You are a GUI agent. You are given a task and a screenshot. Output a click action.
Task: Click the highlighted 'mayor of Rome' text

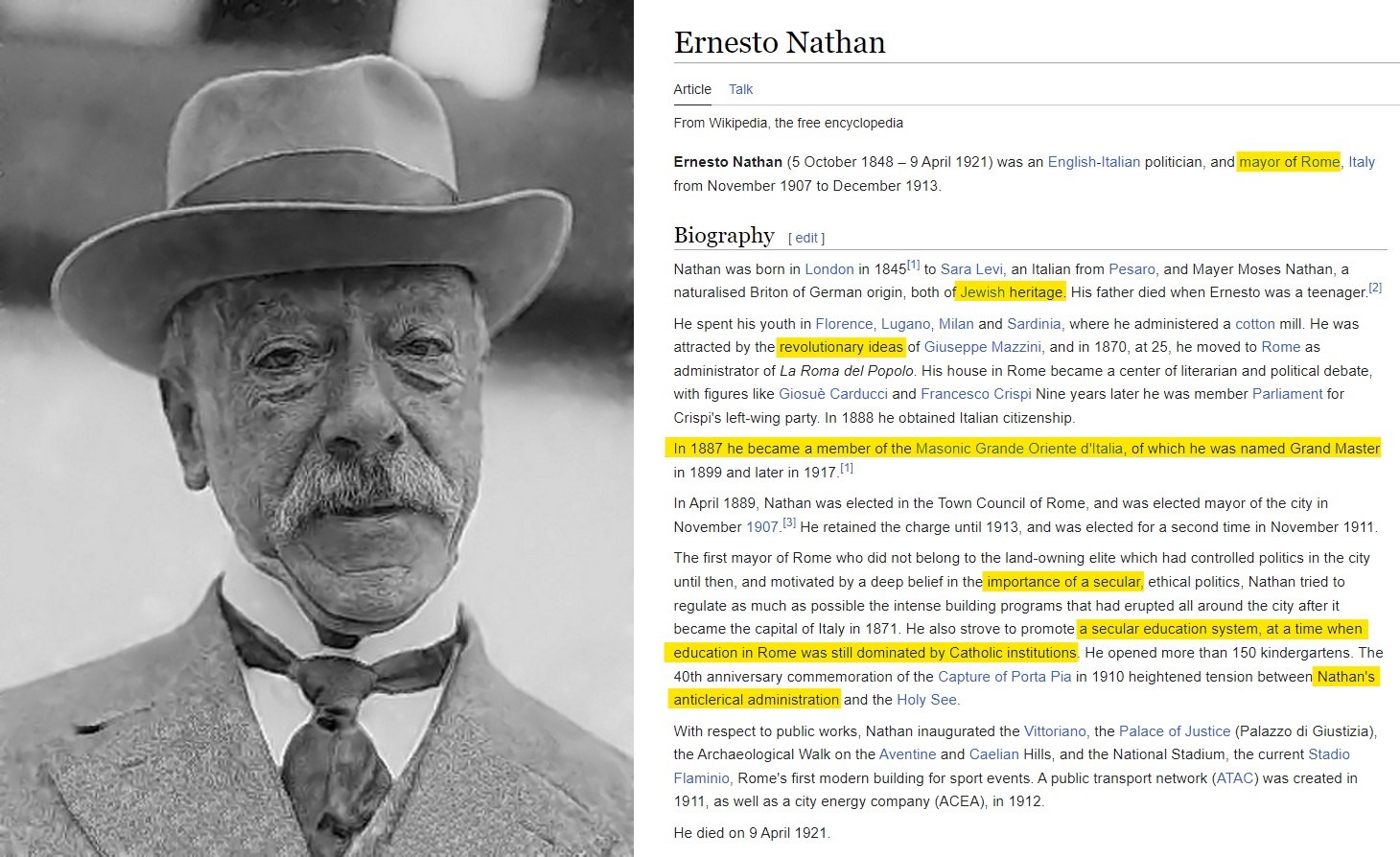coord(1290,162)
